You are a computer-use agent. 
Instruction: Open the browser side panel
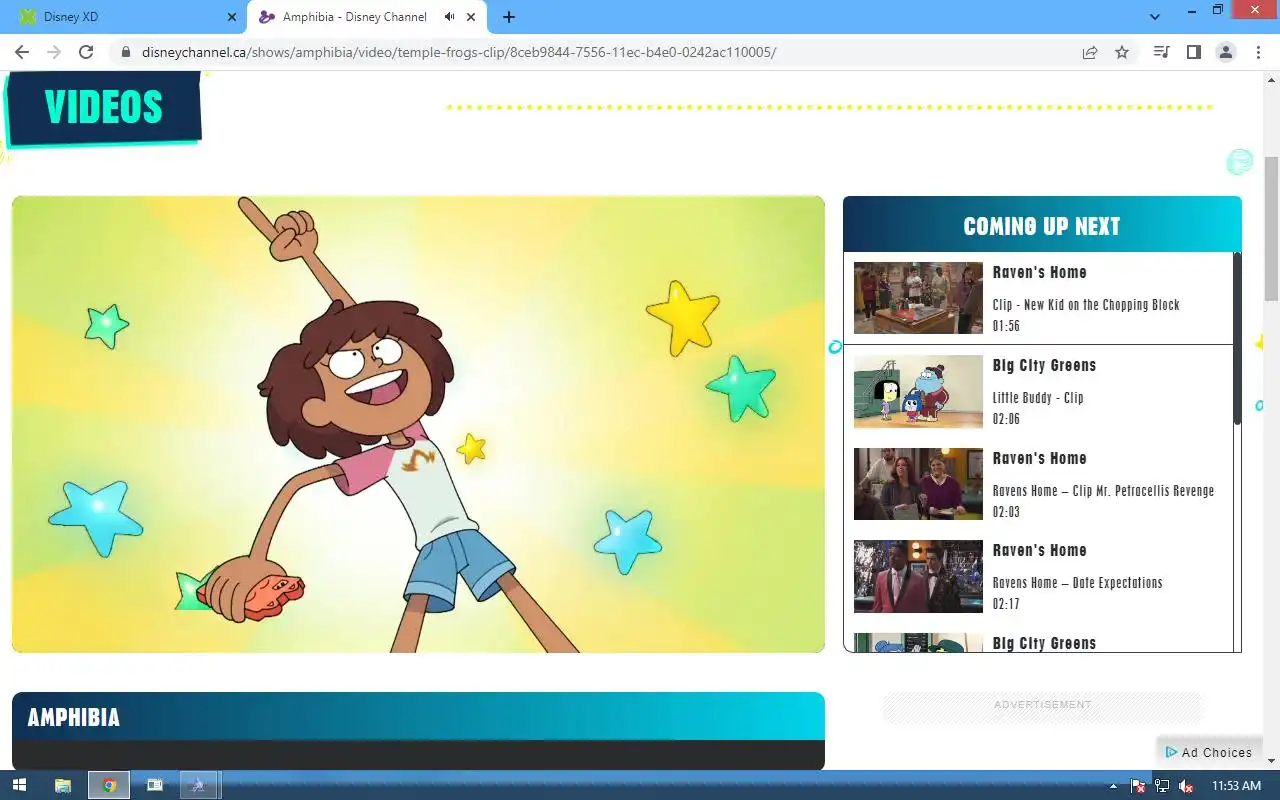(x=1193, y=52)
